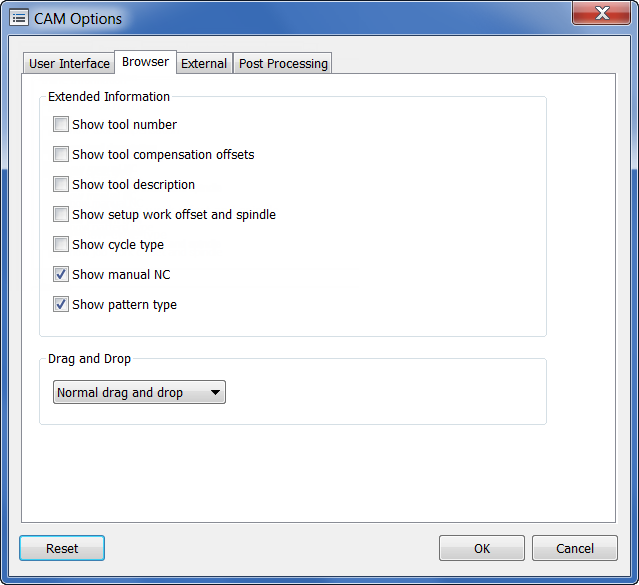
Task: Click the Cancel button
Action: point(574,548)
